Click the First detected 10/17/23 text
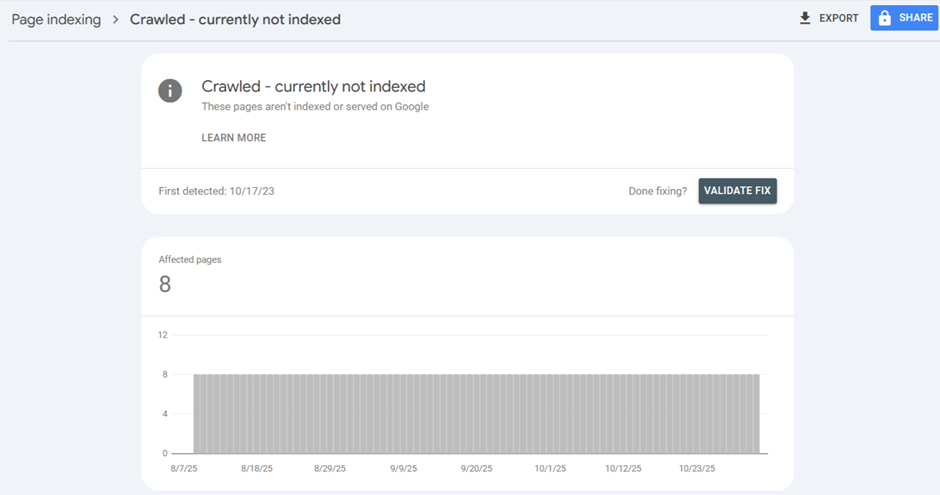The image size is (940, 495). point(216,191)
